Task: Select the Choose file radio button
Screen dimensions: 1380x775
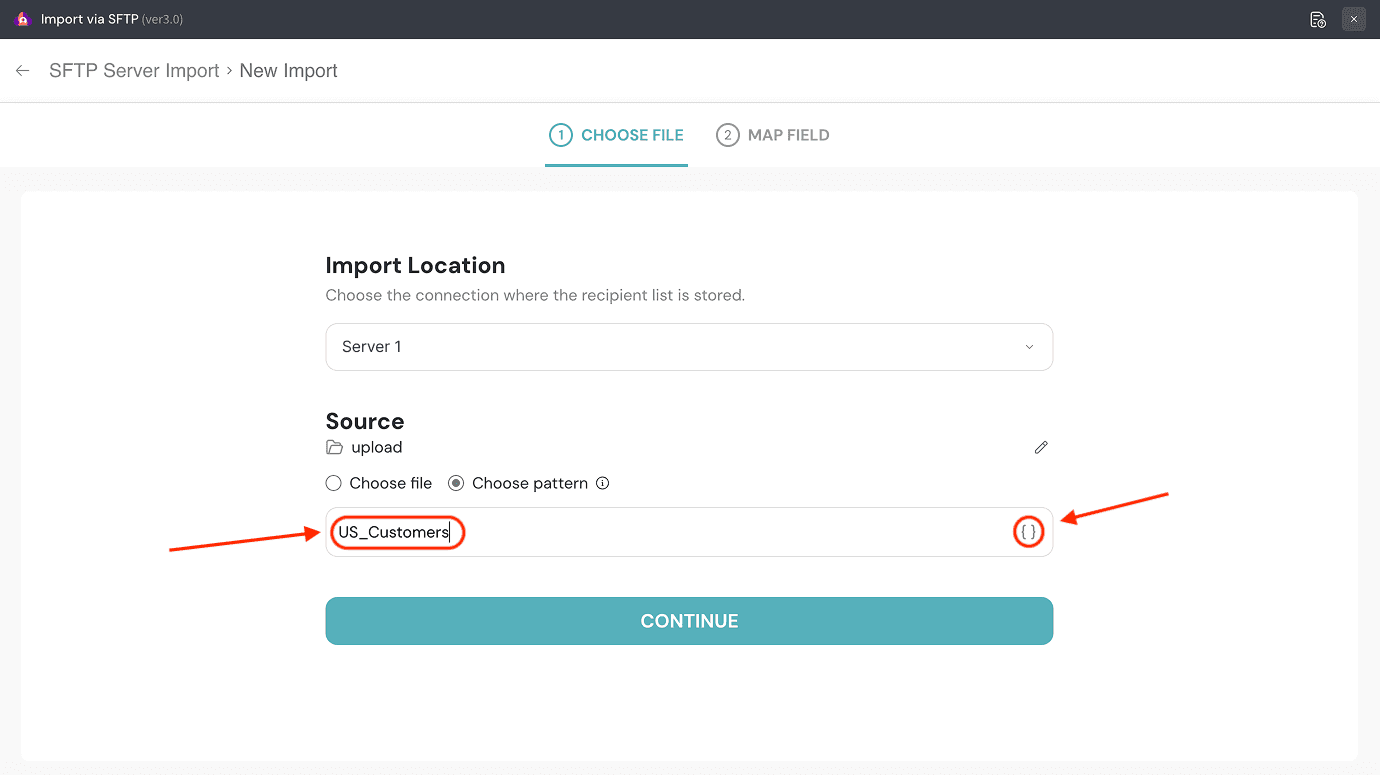Action: point(334,483)
